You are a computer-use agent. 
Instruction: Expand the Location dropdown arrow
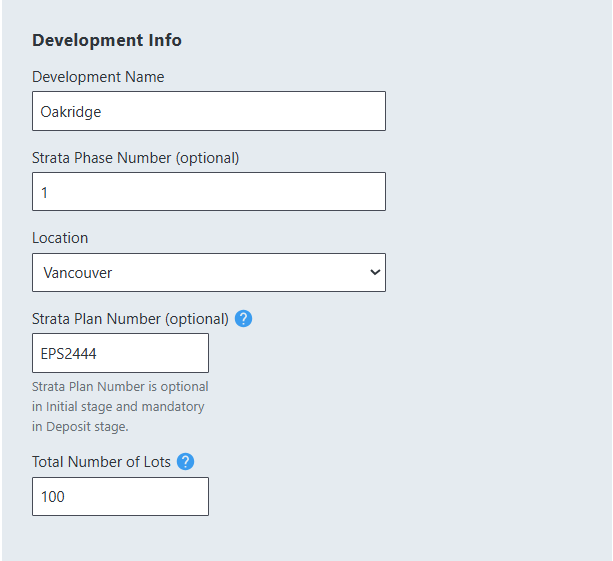tap(374, 272)
